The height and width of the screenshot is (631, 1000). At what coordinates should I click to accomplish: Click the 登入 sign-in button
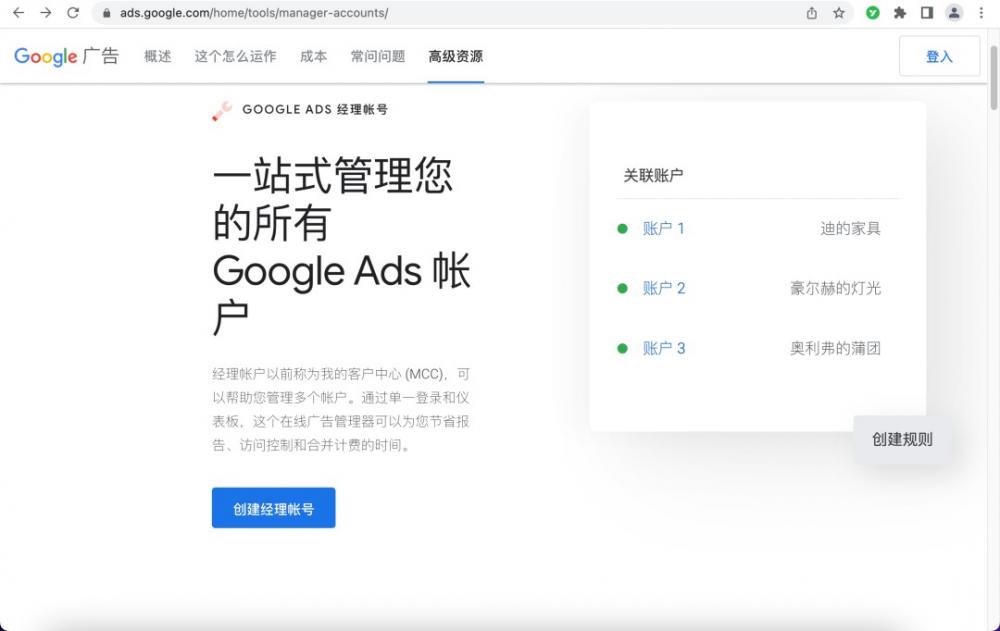939,56
